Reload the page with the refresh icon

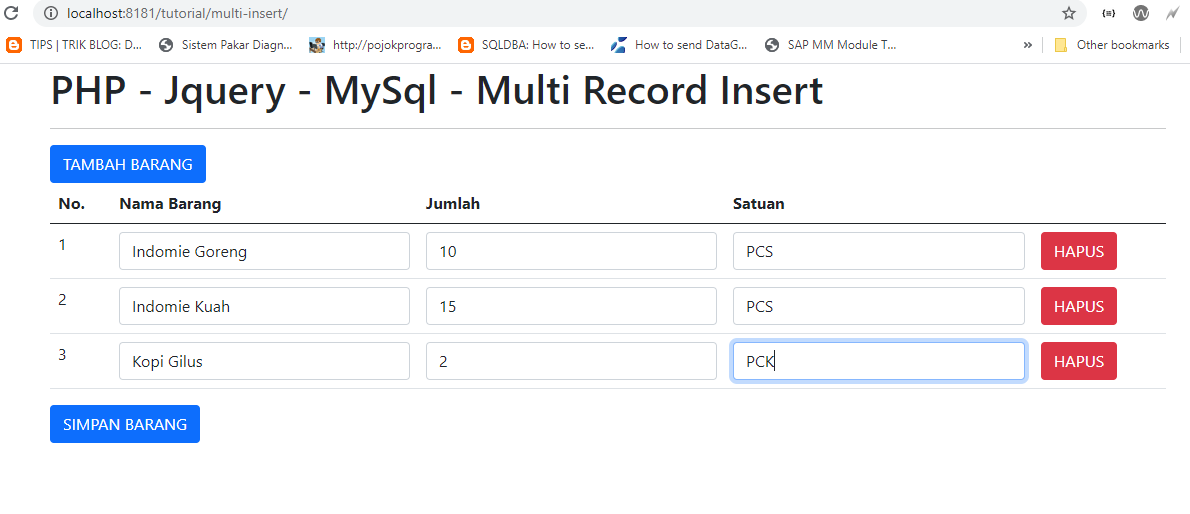tap(12, 13)
